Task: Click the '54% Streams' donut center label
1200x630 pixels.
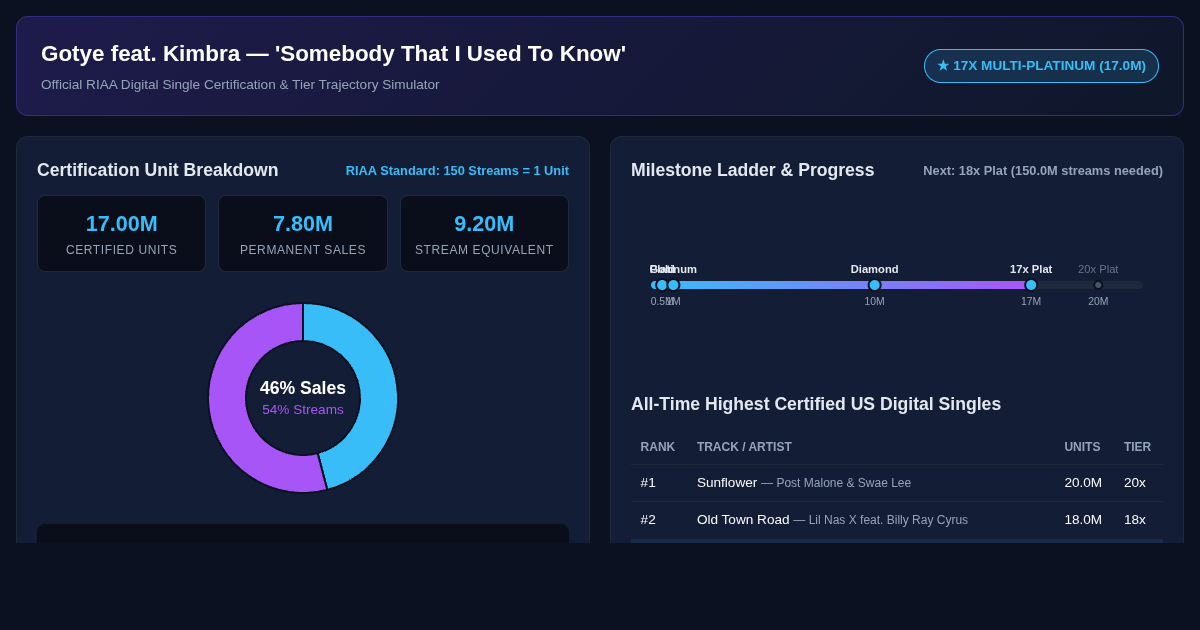Action: click(x=303, y=410)
